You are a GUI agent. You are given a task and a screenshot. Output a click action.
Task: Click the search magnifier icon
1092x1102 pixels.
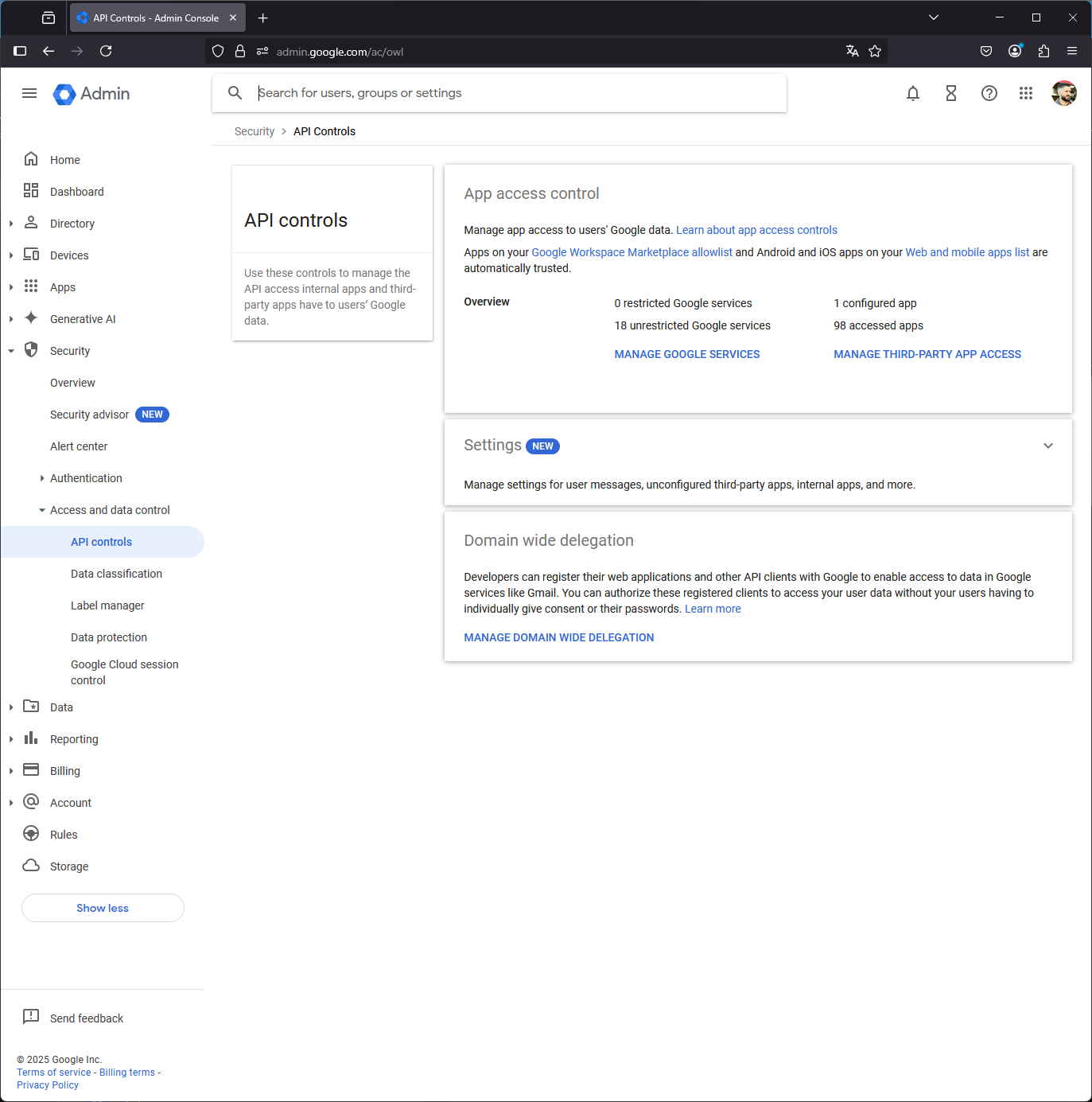pos(235,93)
